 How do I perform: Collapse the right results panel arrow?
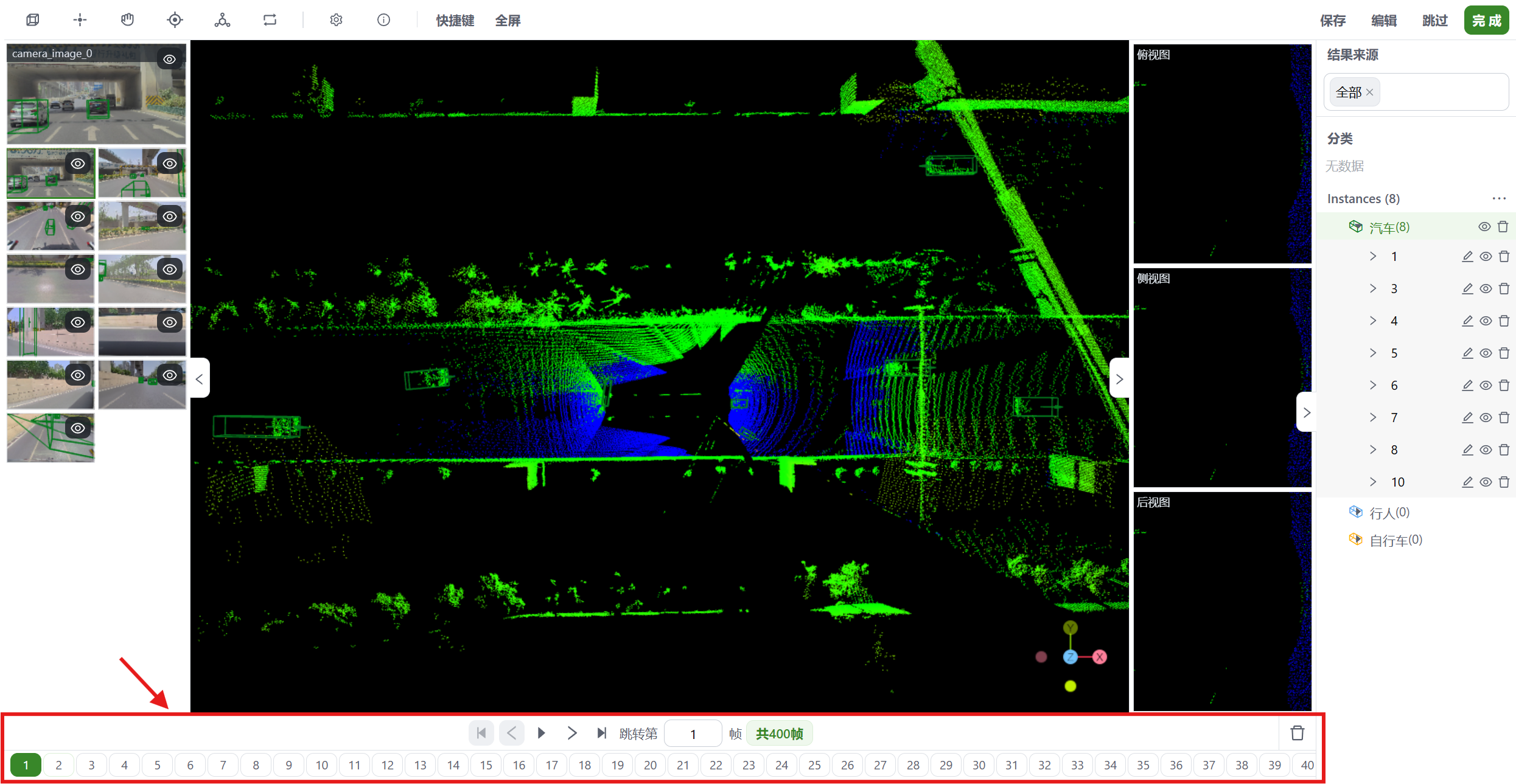point(1306,412)
